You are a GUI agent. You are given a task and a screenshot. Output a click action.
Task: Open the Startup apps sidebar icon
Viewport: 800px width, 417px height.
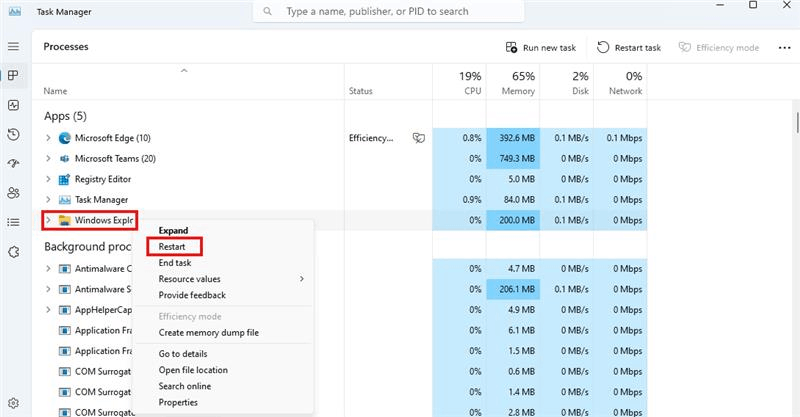pos(13,164)
